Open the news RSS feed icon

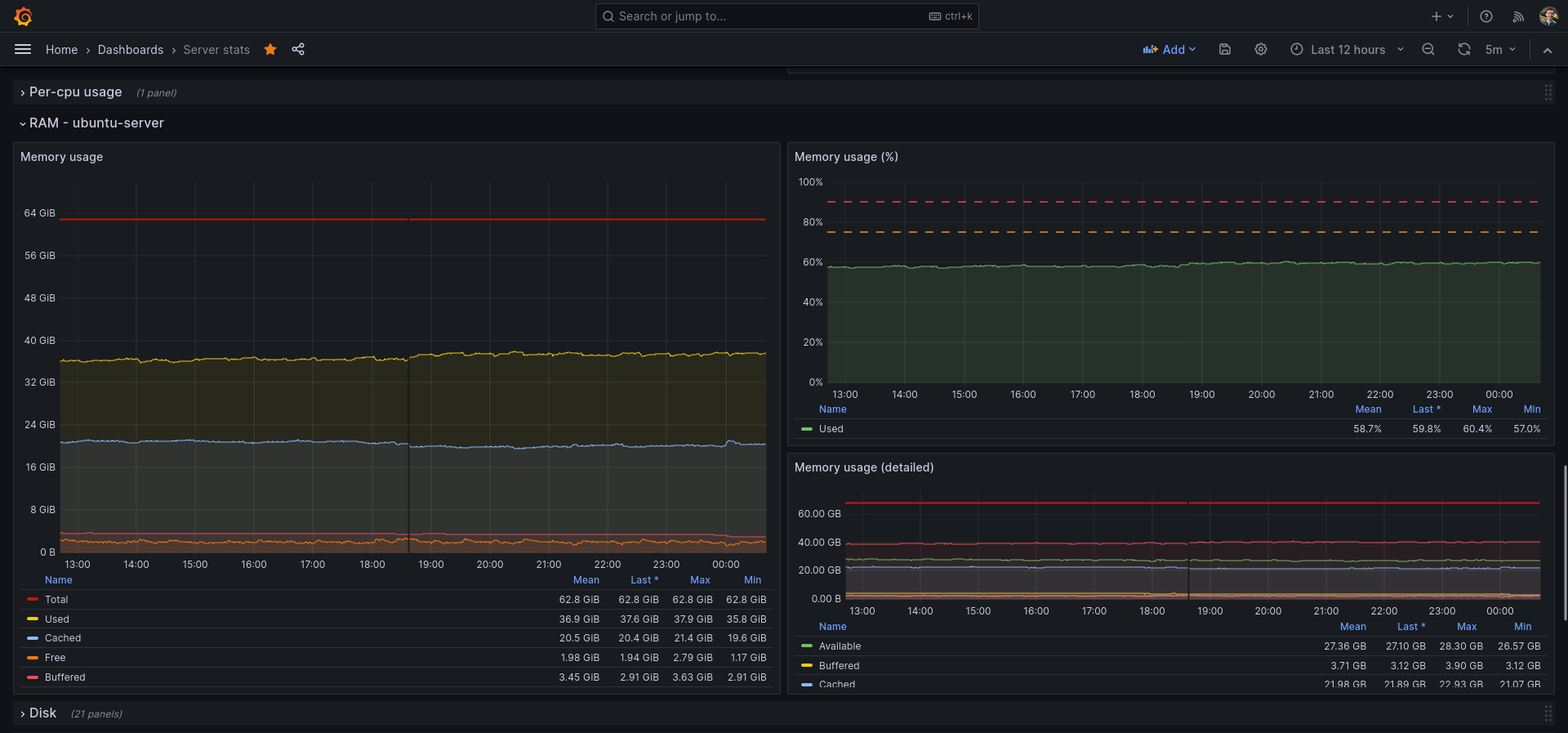pos(1518,16)
